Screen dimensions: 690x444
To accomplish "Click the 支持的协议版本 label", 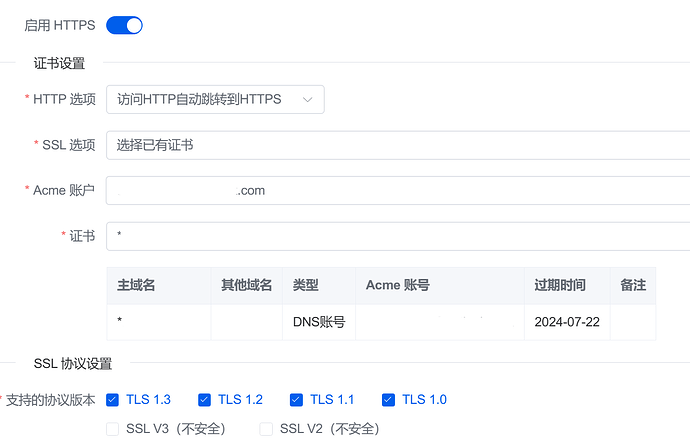I will point(50,400).
